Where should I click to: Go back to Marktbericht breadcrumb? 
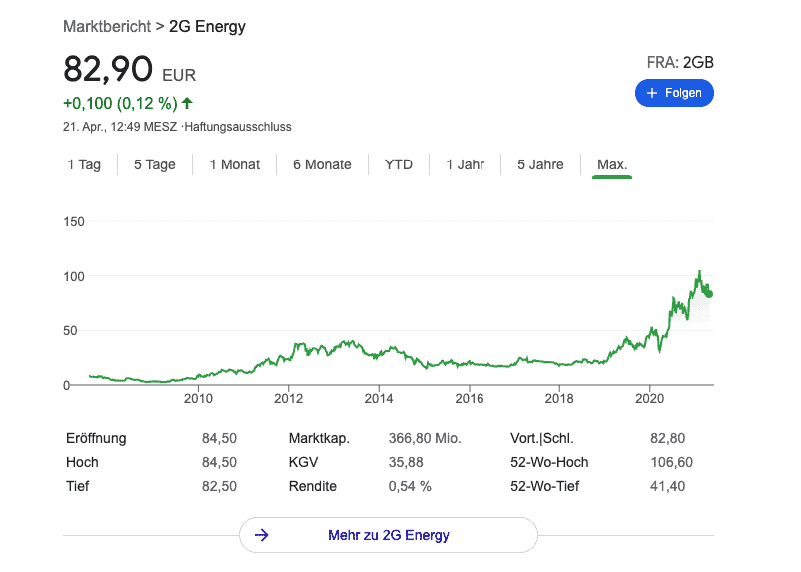click(x=107, y=27)
